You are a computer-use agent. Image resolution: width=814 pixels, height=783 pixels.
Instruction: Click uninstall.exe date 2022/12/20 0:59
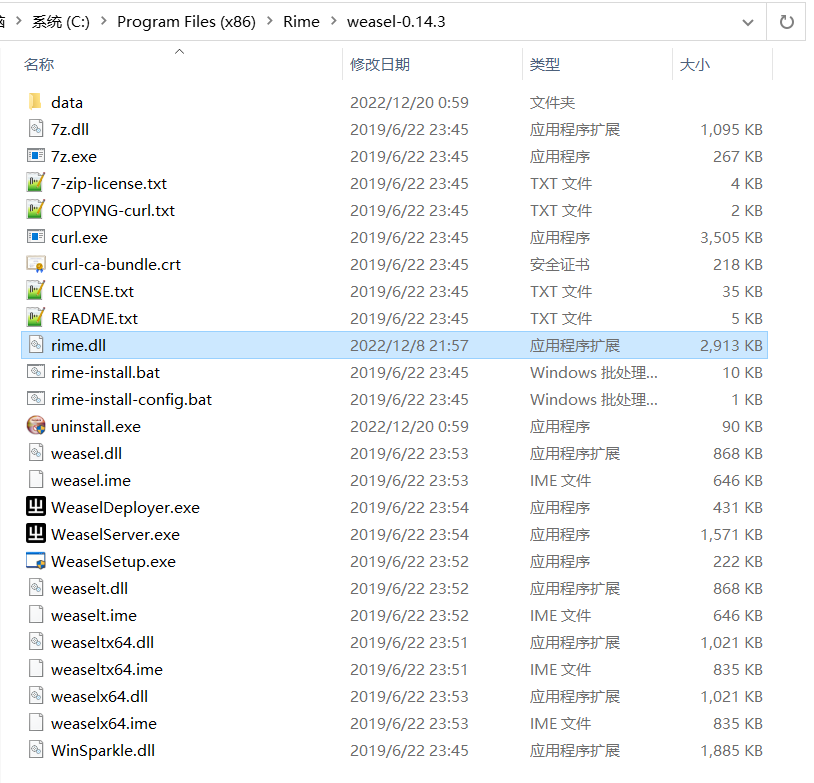(409, 426)
